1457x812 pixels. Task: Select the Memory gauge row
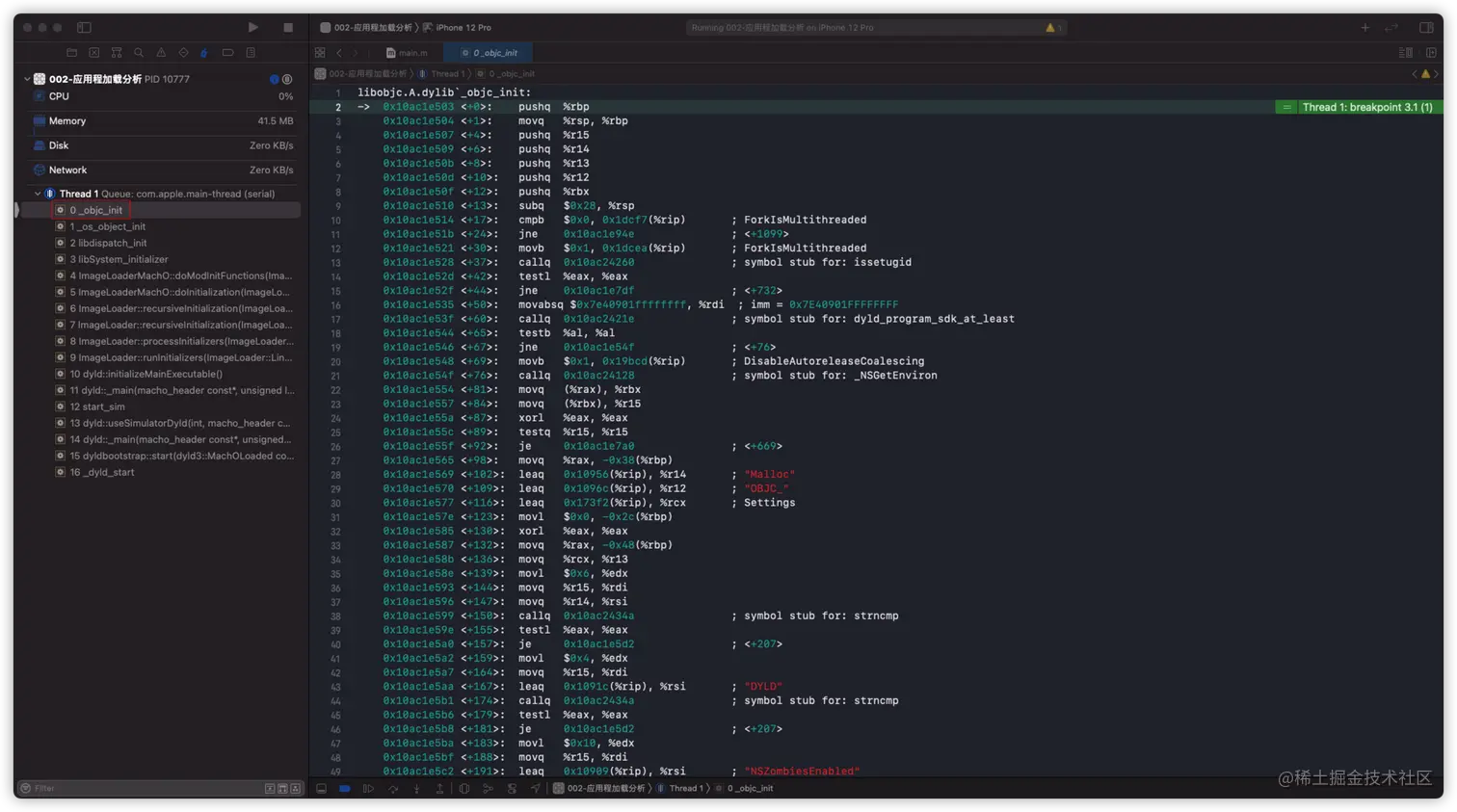tap(161, 121)
